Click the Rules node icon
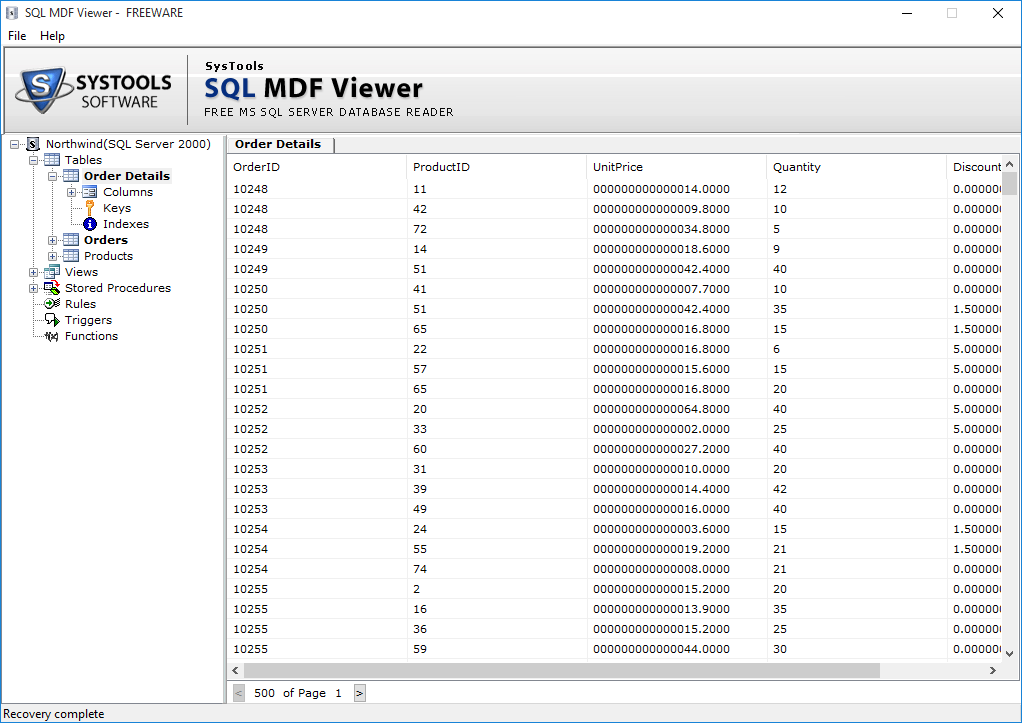The image size is (1022, 723). click(x=52, y=304)
